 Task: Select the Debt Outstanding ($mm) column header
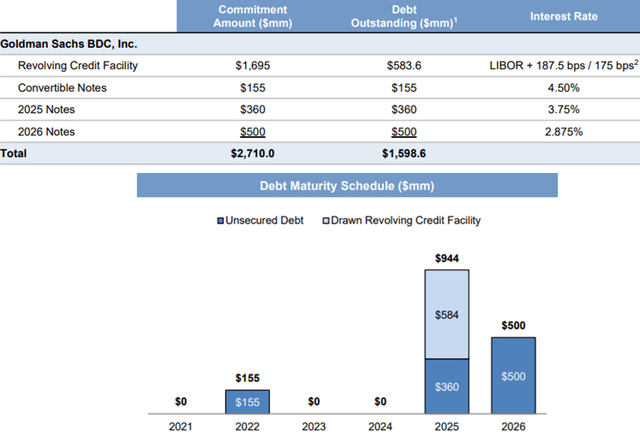point(404,16)
